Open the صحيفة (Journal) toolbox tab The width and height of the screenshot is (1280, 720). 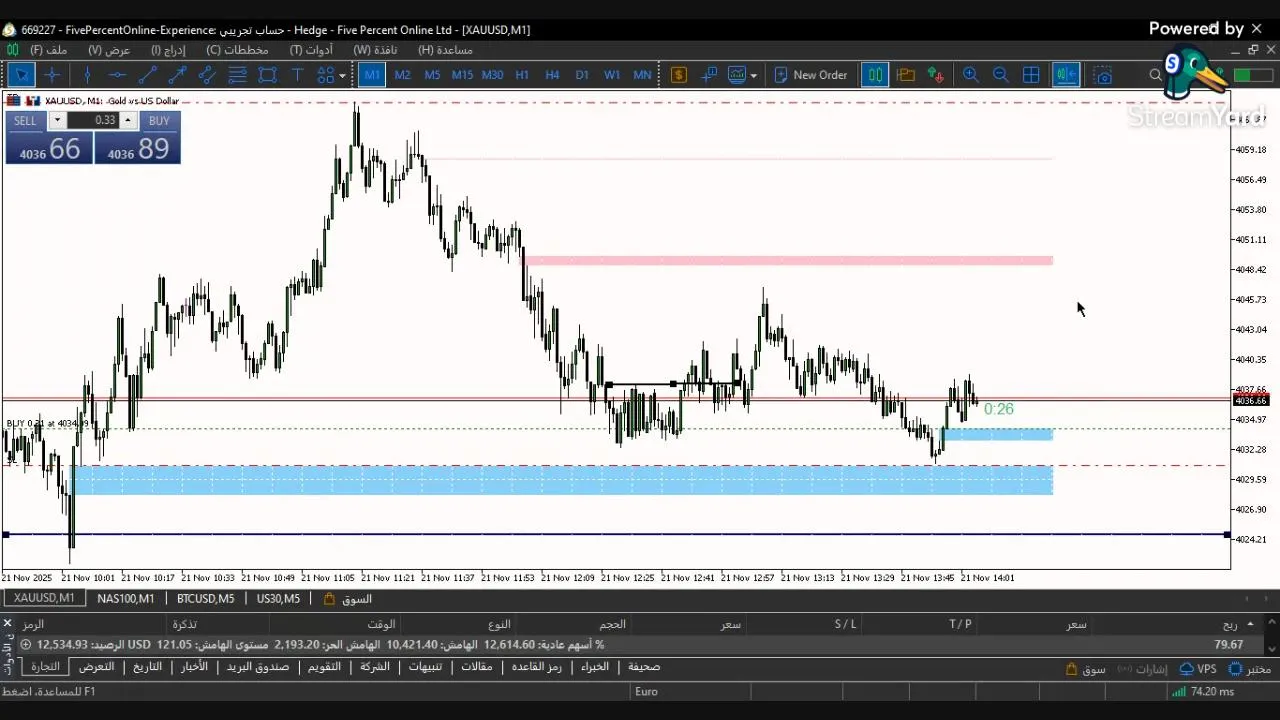(644, 666)
